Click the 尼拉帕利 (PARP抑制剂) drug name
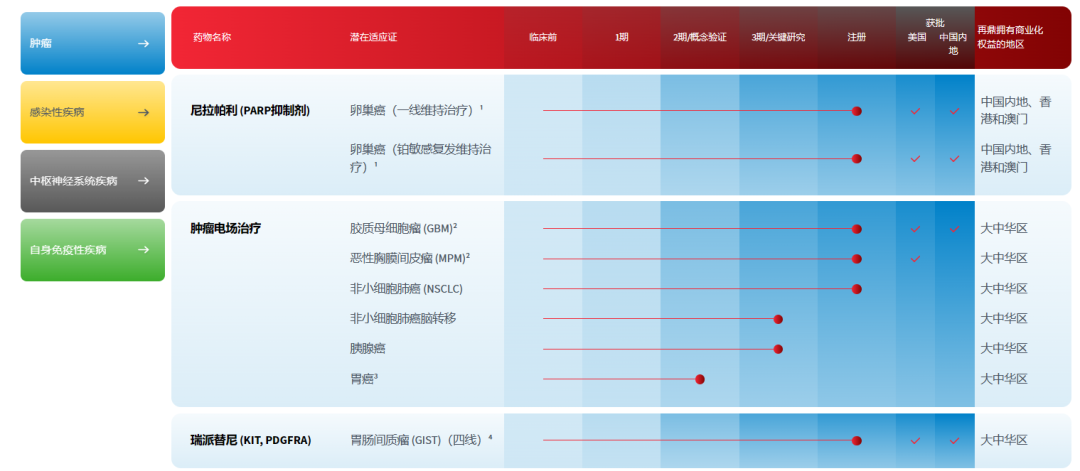Screen dimensions: 1080x471 point(250,110)
